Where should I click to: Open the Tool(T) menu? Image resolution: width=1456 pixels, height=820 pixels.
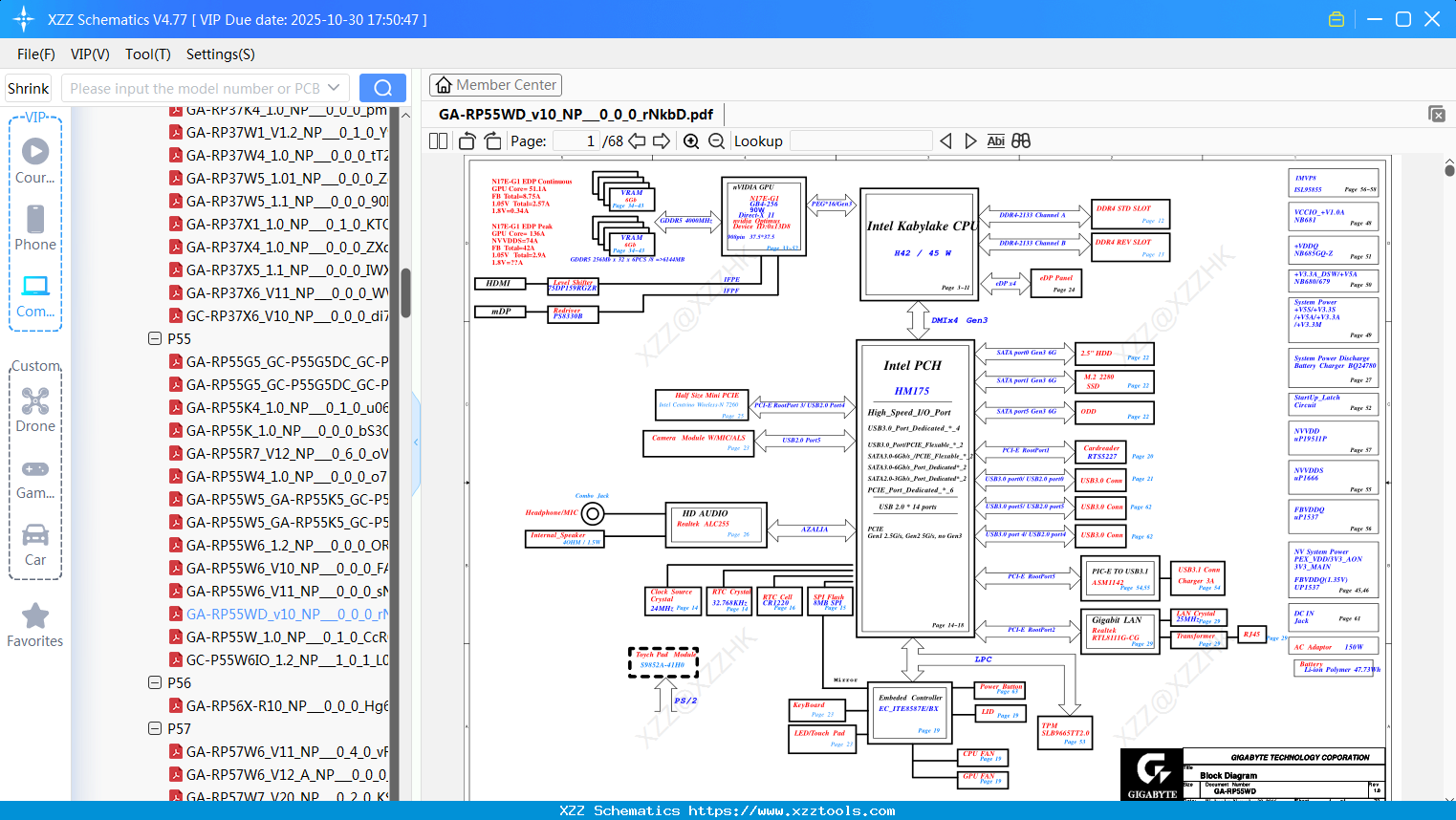point(148,54)
